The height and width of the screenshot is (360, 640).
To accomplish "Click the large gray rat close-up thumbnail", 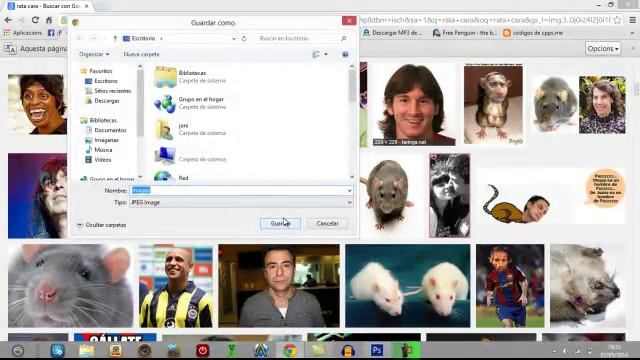I will 70,286.
